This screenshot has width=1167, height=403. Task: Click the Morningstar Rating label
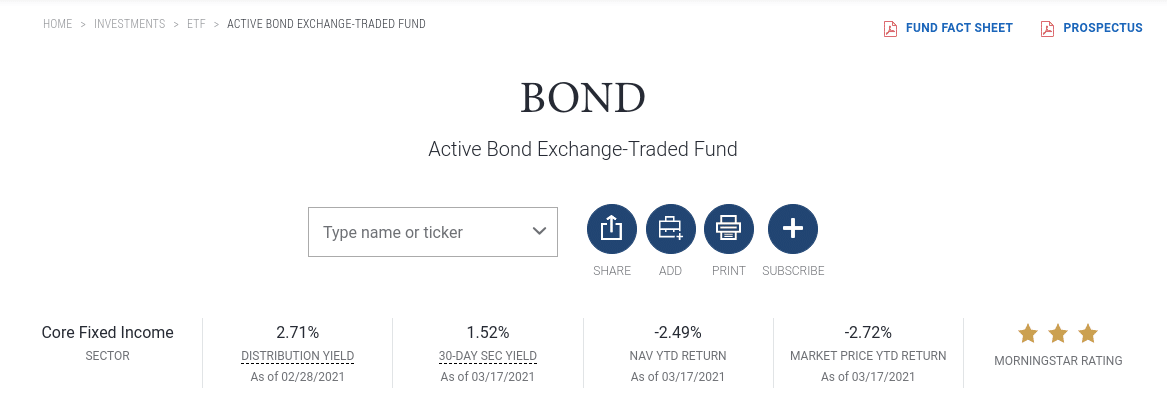coord(1058,361)
